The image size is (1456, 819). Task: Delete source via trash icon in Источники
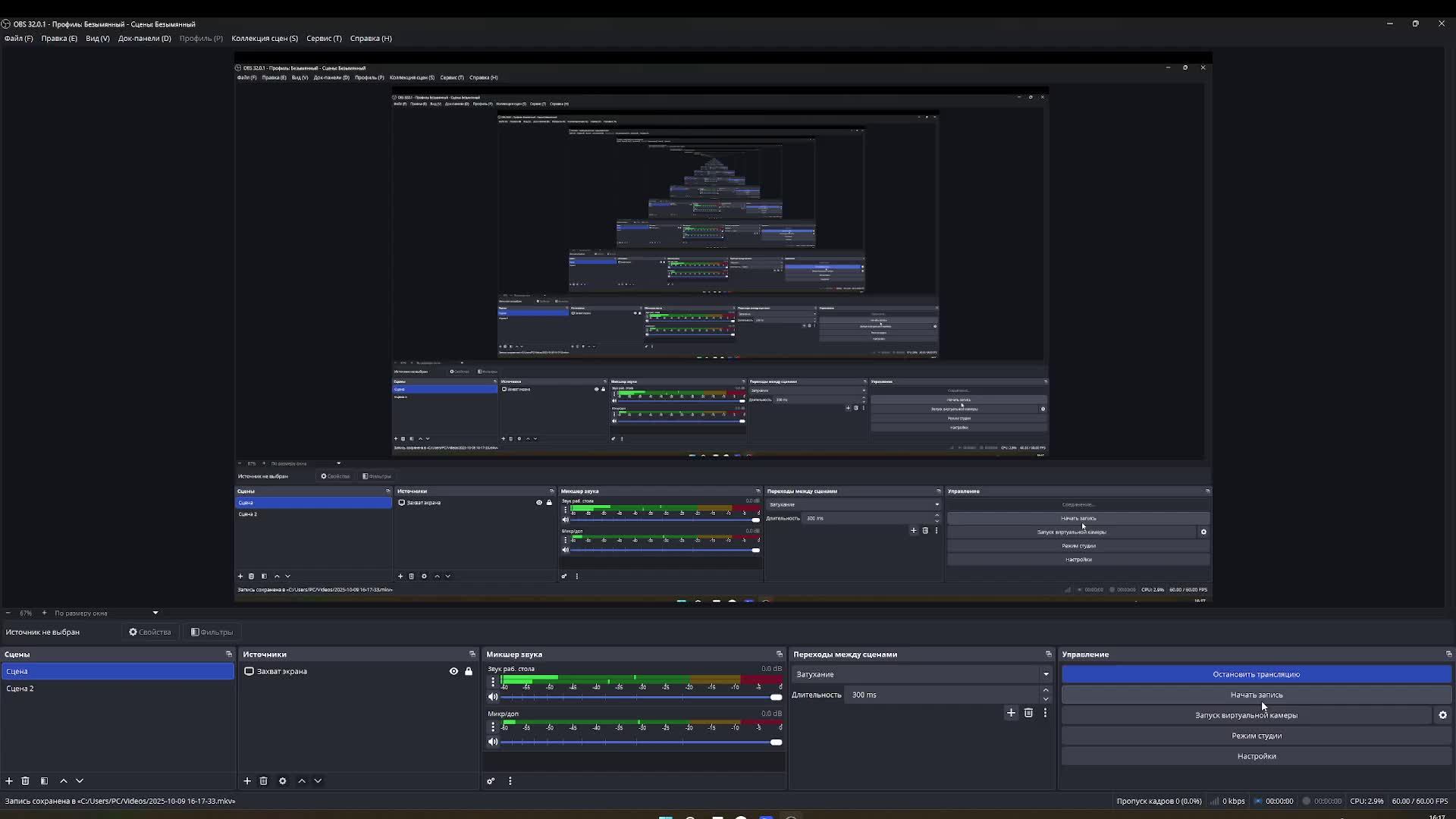tap(264, 781)
